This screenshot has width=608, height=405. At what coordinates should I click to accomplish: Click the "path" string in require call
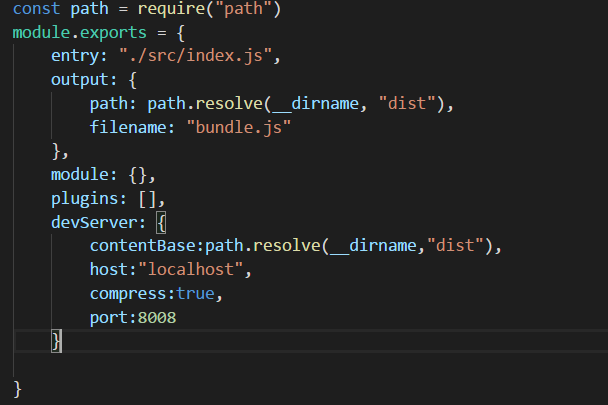point(244,9)
